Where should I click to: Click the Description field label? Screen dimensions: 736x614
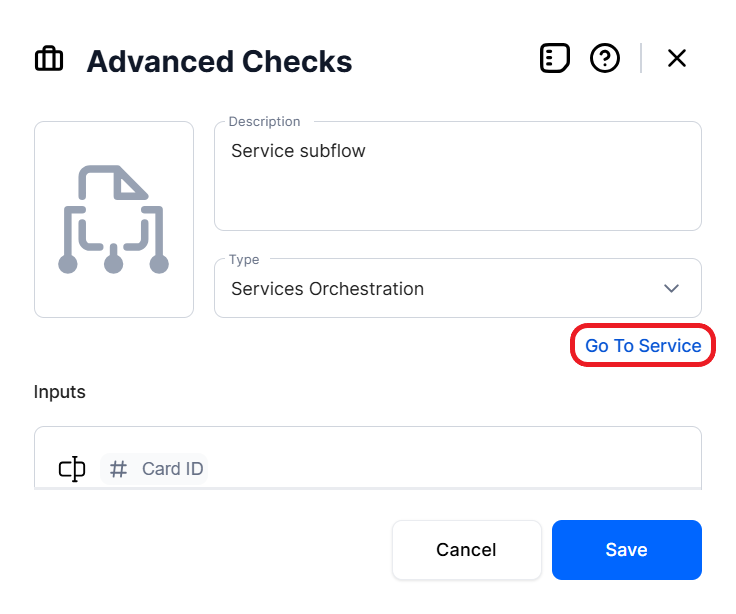(x=264, y=122)
